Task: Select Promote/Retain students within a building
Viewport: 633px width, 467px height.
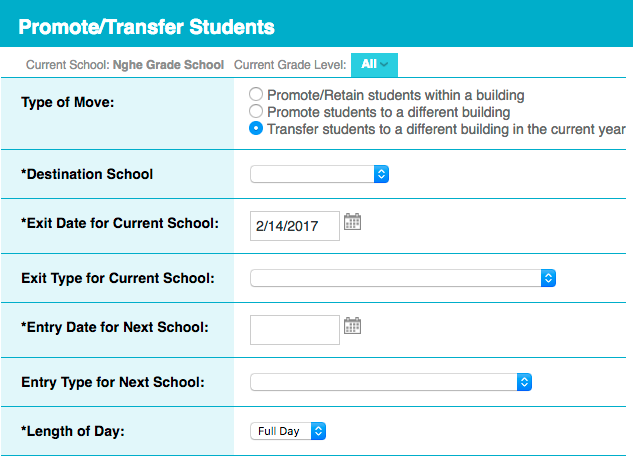Action: tap(256, 95)
